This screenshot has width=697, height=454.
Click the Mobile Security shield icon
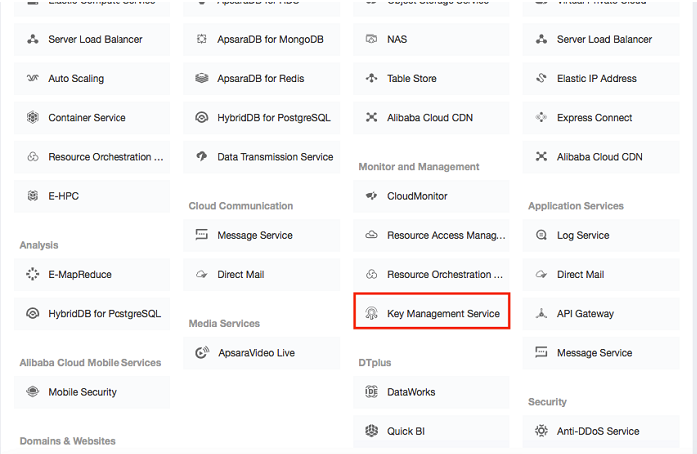(x=33, y=393)
